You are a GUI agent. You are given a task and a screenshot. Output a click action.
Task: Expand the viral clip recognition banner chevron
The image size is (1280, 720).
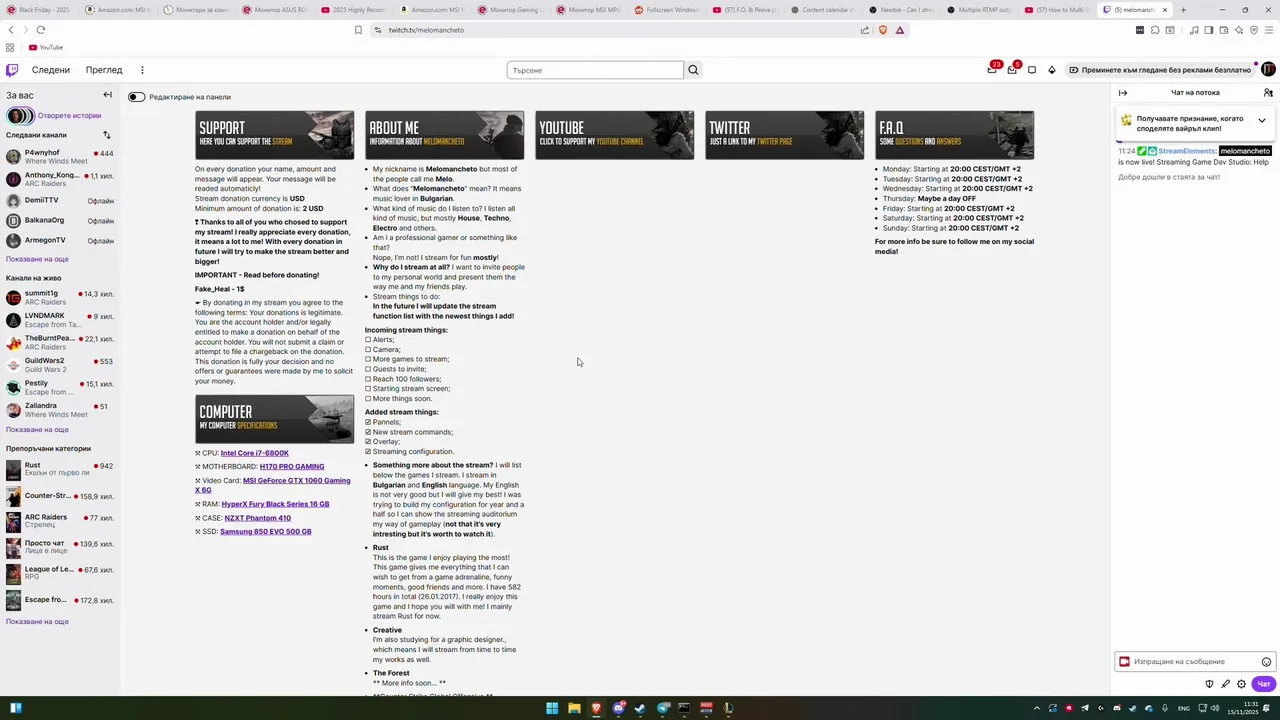(1262, 120)
